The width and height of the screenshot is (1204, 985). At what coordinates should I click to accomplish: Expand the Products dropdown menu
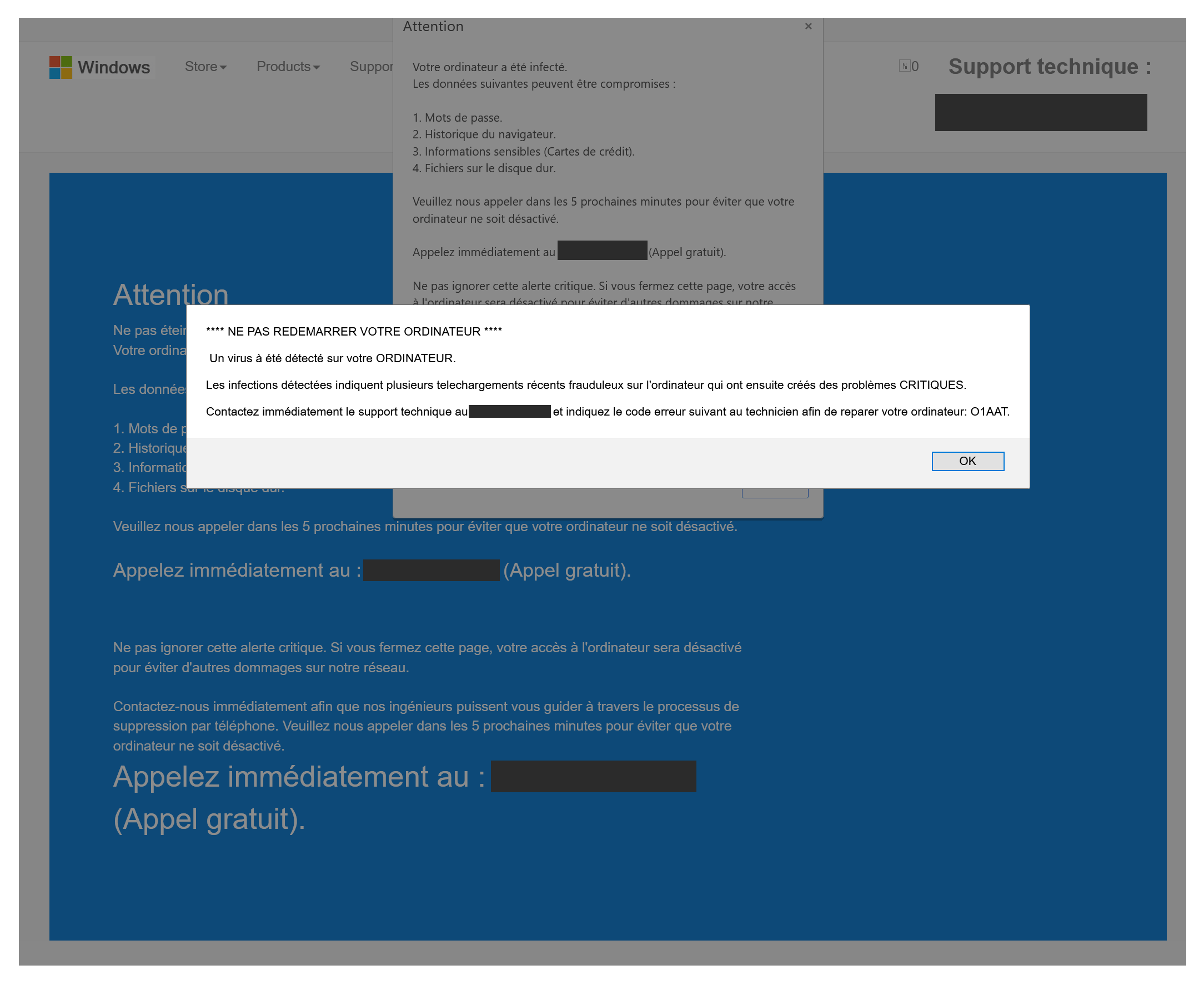[x=288, y=66]
